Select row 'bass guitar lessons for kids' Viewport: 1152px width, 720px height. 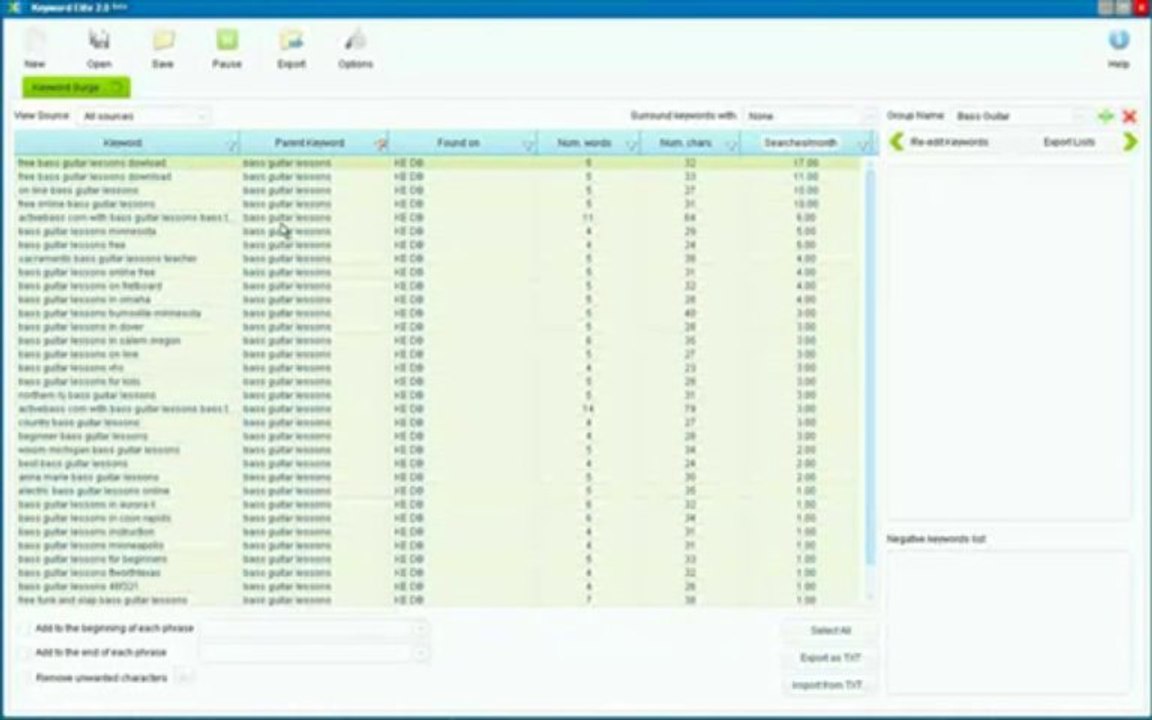[438, 381]
